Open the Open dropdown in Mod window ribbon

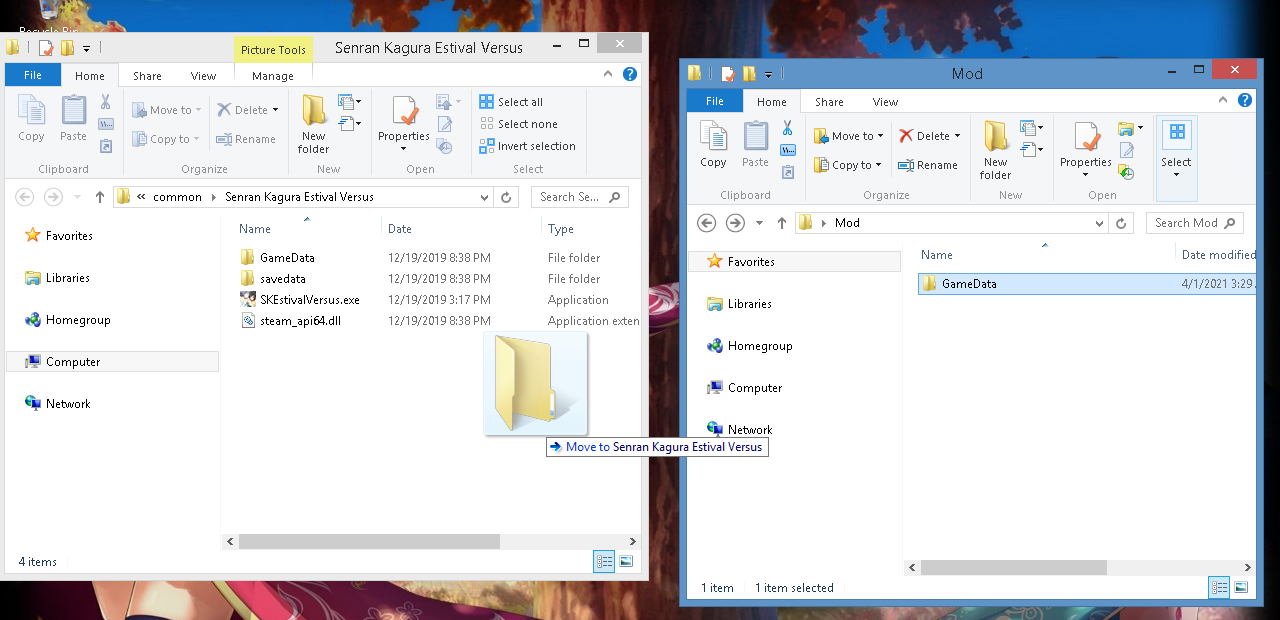coord(1131,128)
